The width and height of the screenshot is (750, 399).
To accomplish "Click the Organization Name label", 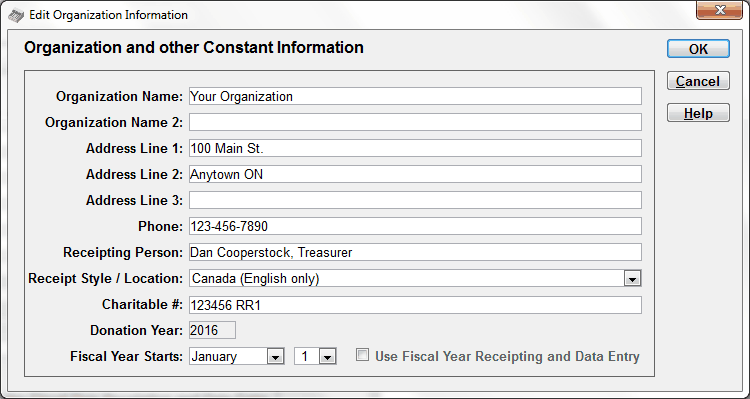I will [119, 97].
